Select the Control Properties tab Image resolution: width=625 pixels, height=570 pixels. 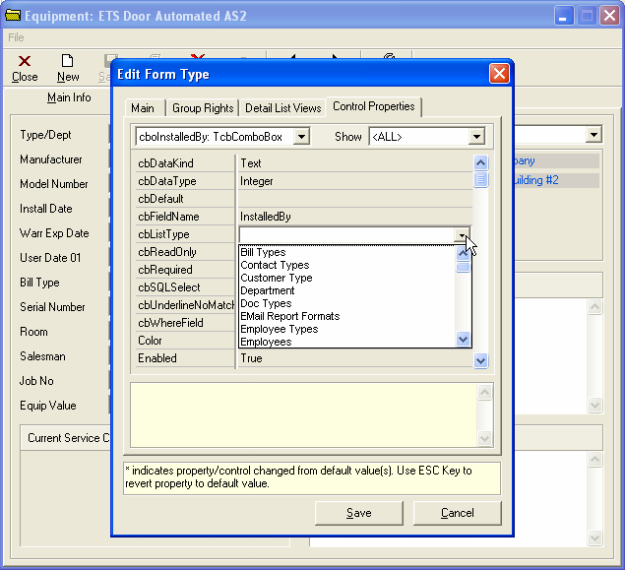tap(373, 106)
